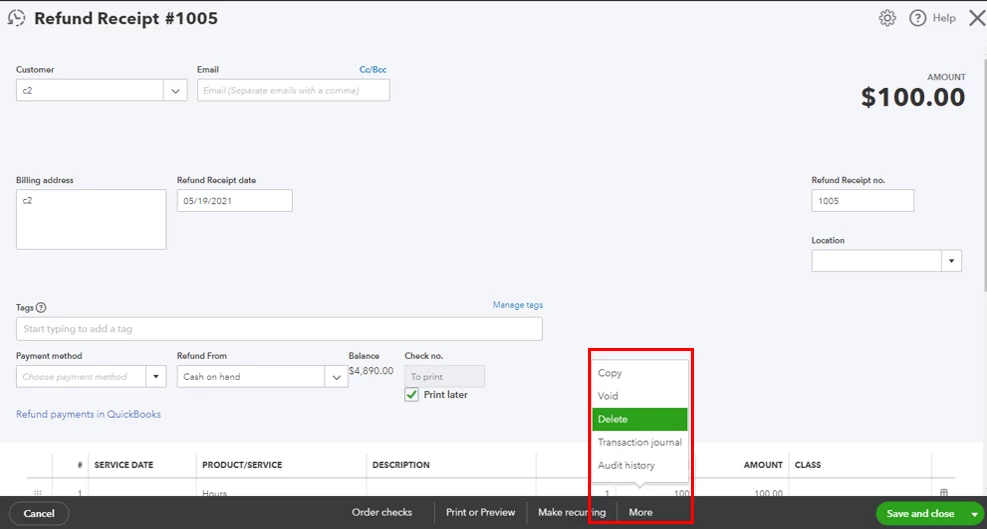Close the Refund Receipt window
987x529 pixels.
point(975,18)
